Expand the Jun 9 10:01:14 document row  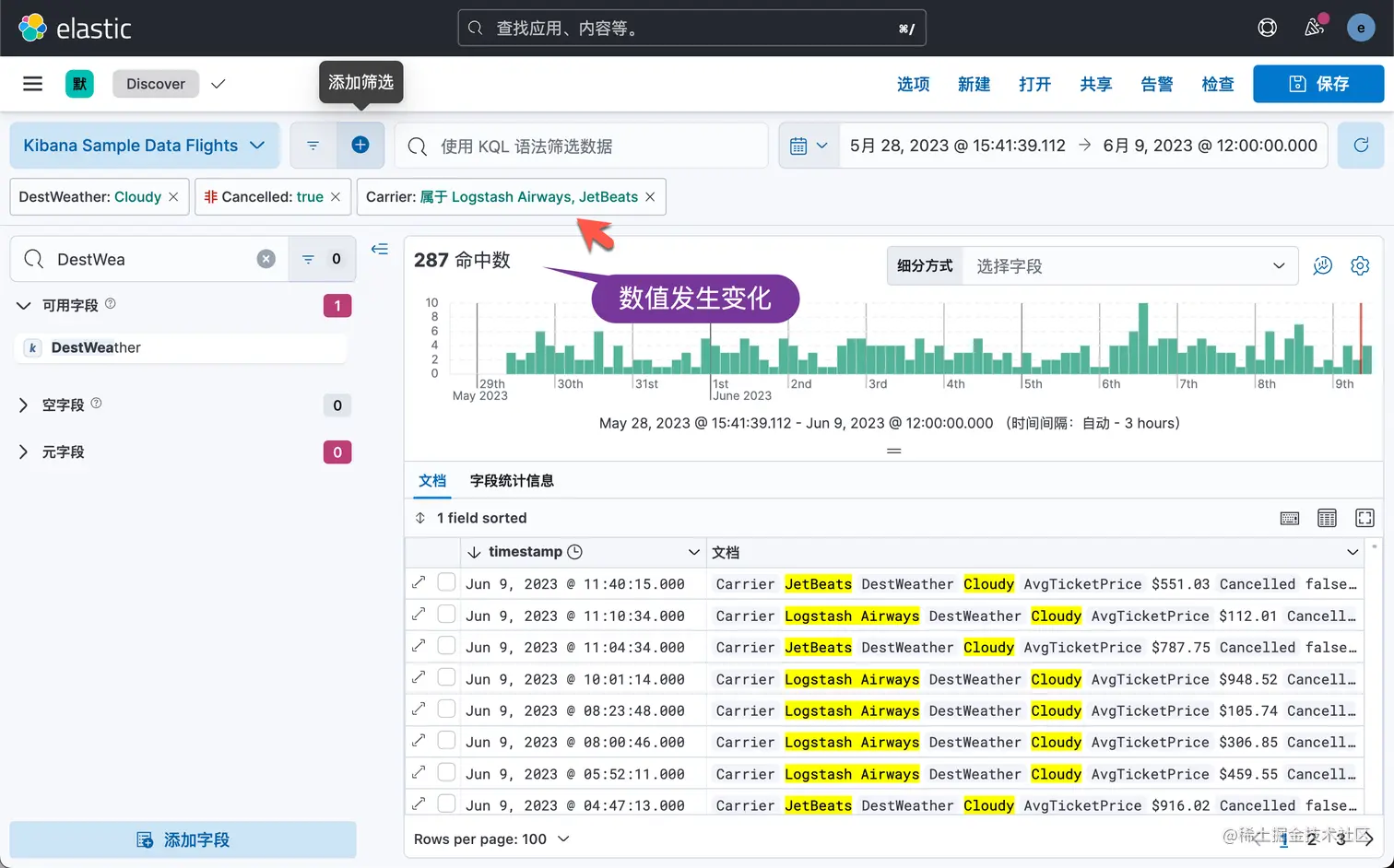[419, 678]
